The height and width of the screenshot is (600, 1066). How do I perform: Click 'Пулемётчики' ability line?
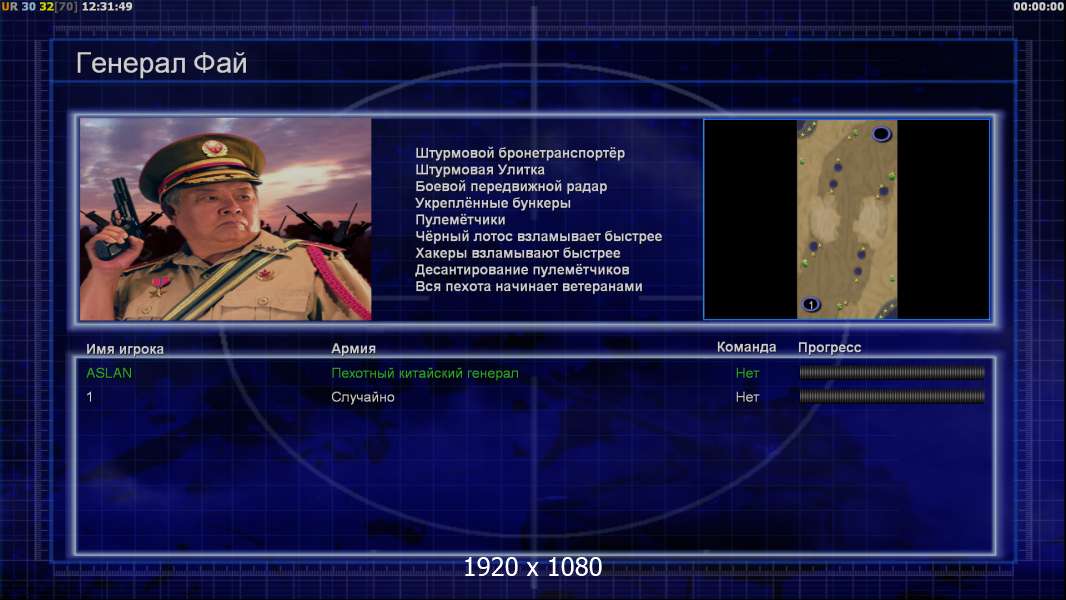click(460, 219)
